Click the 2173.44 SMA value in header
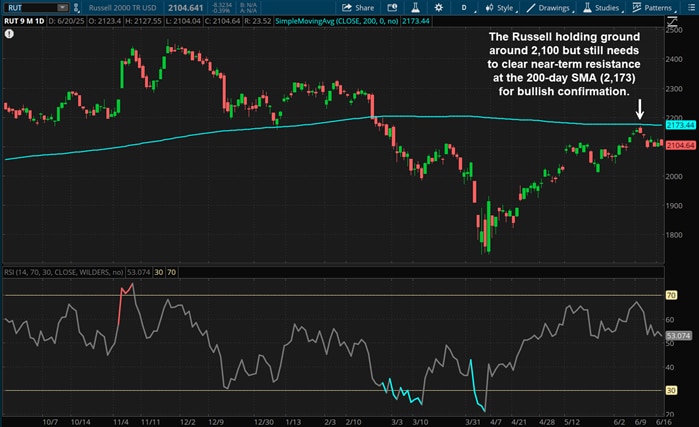The height and width of the screenshot is (427, 699). point(415,21)
